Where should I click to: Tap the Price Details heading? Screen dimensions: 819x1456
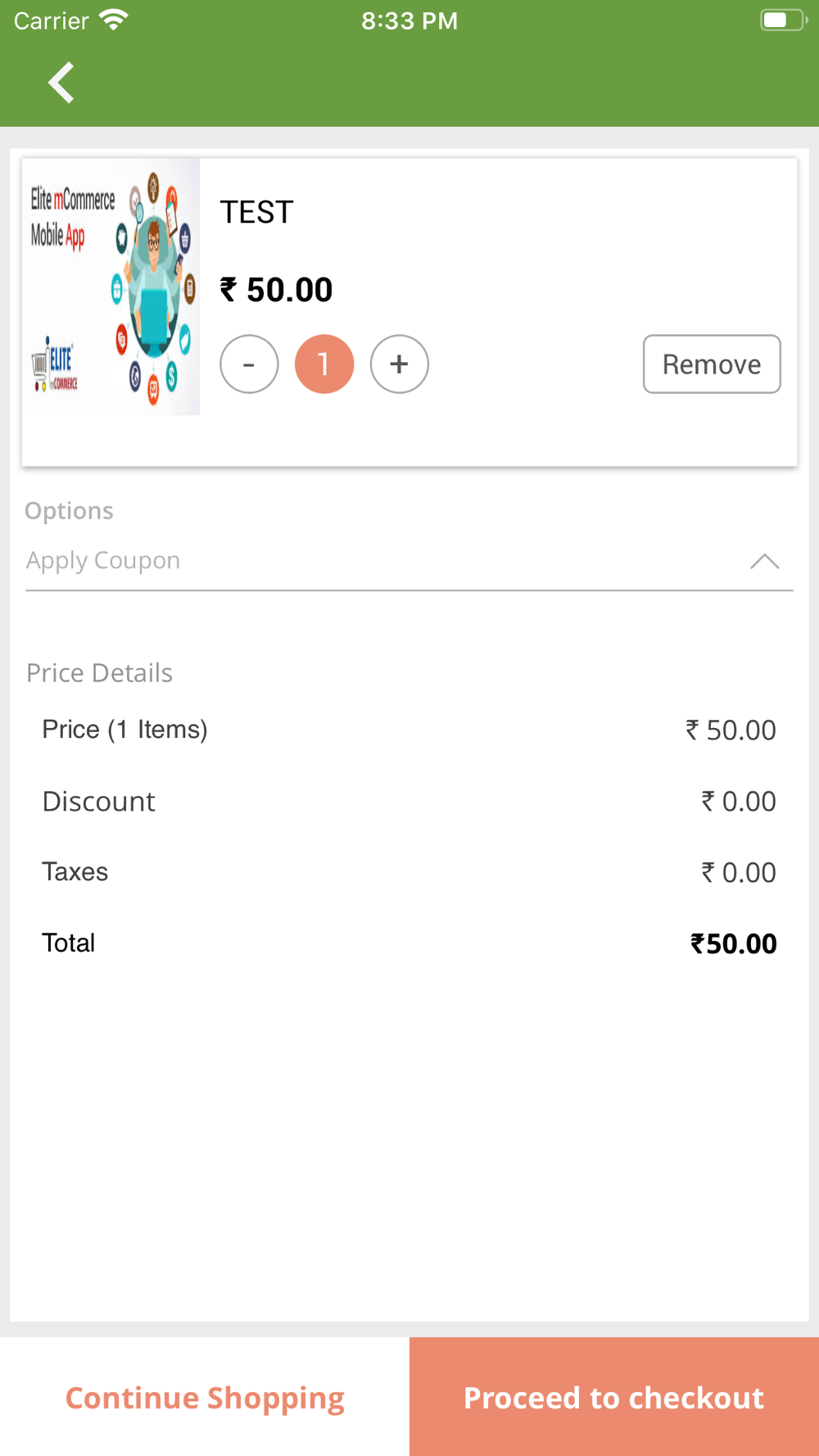(x=100, y=673)
